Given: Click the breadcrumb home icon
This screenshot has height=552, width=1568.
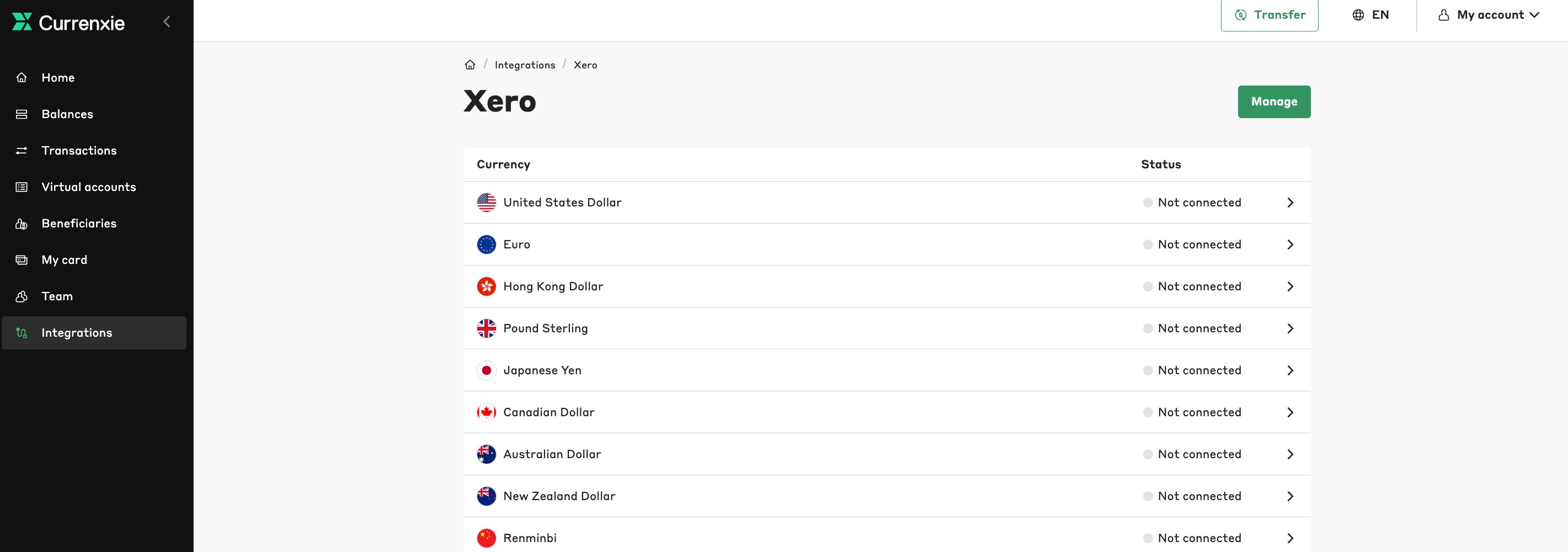Looking at the screenshot, I should [470, 65].
